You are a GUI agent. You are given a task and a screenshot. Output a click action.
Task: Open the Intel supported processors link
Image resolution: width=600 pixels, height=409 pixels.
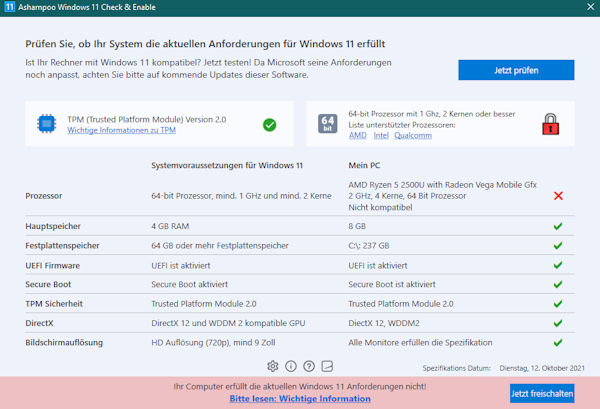click(x=381, y=135)
